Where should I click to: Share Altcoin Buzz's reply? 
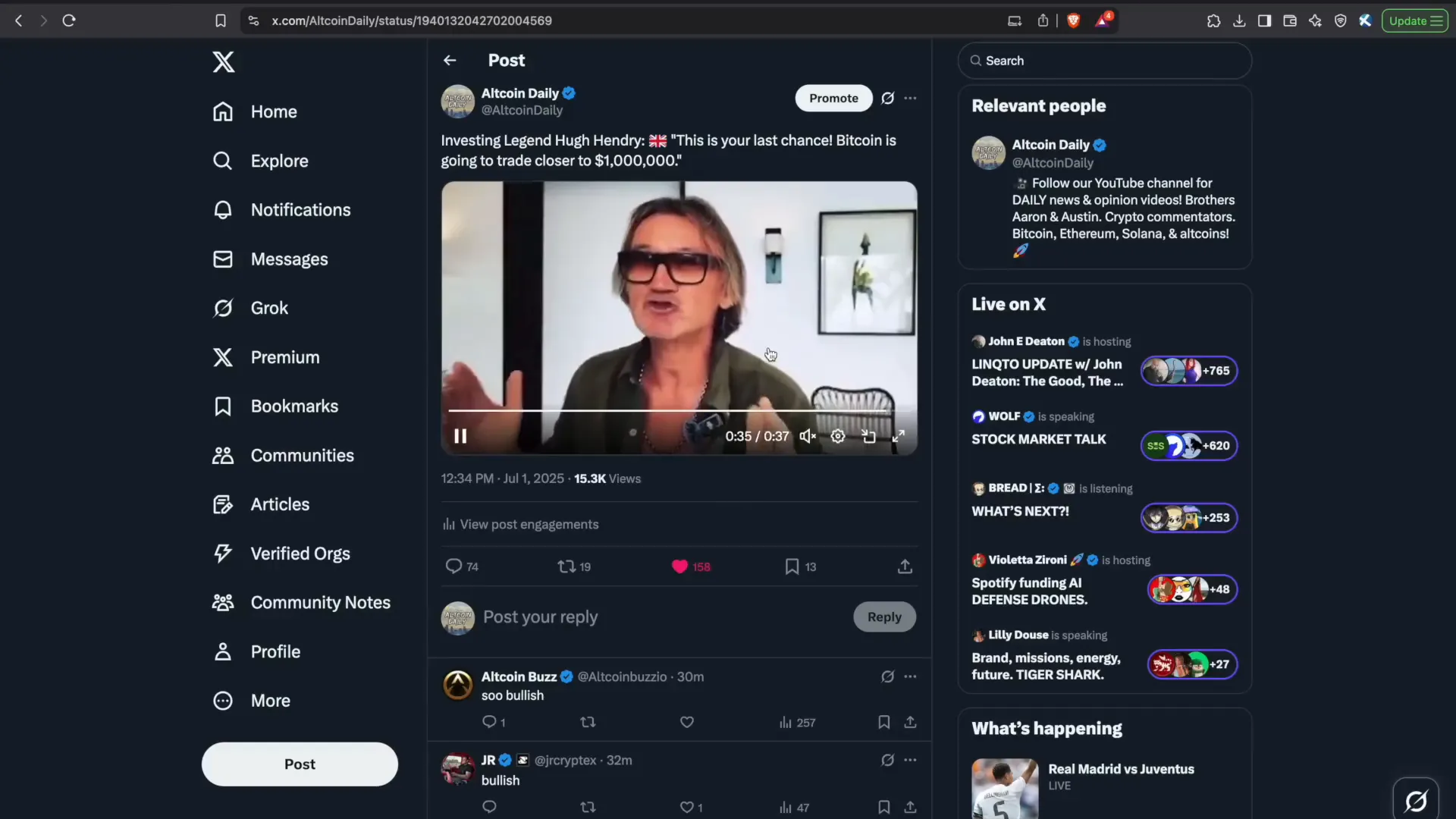(910, 722)
